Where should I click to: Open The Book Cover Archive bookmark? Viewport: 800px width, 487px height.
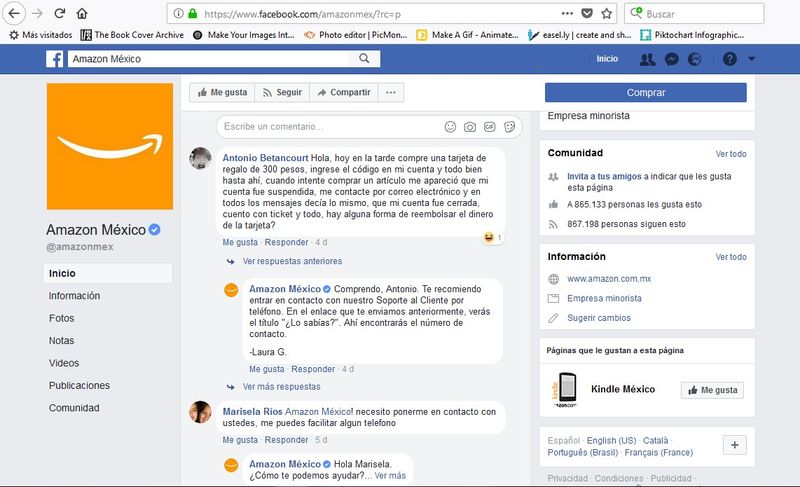click(x=132, y=35)
